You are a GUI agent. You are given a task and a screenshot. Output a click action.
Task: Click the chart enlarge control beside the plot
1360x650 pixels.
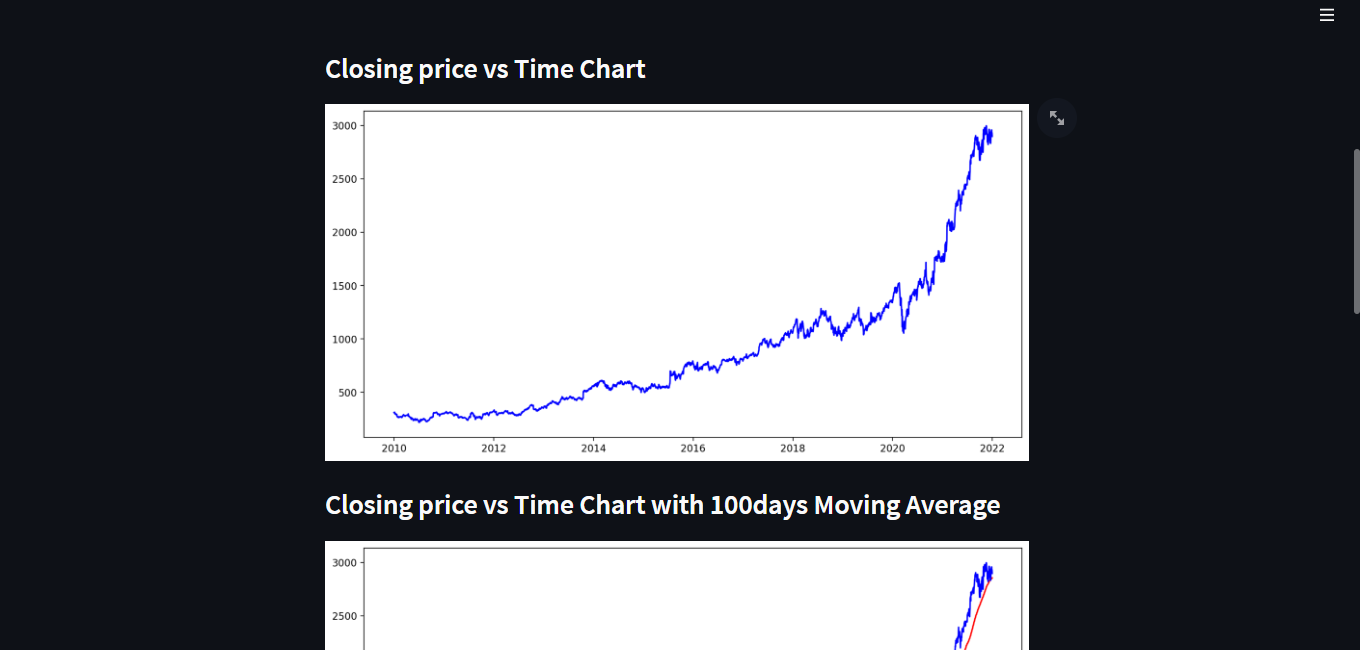coord(1057,118)
